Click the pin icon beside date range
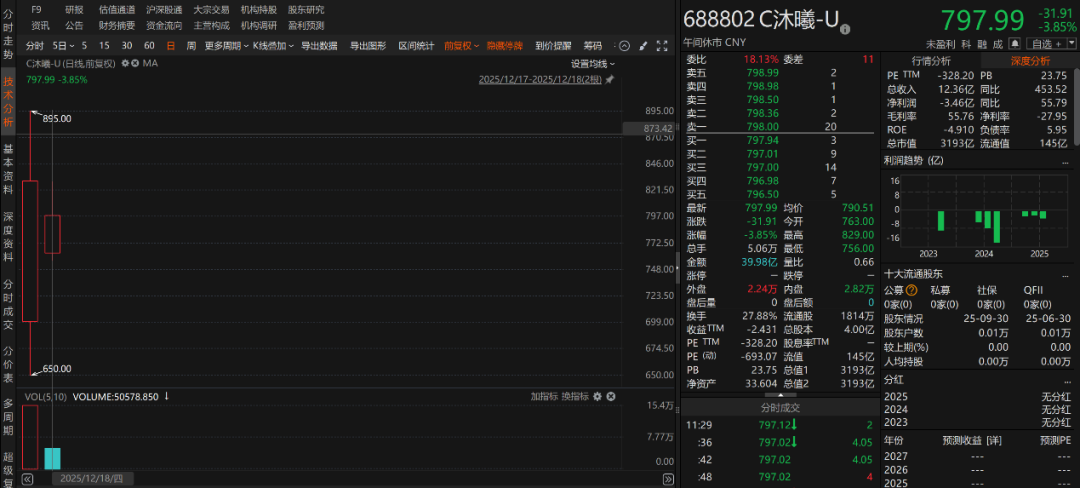This screenshot has width=1080, height=488. pyautogui.click(x=610, y=80)
